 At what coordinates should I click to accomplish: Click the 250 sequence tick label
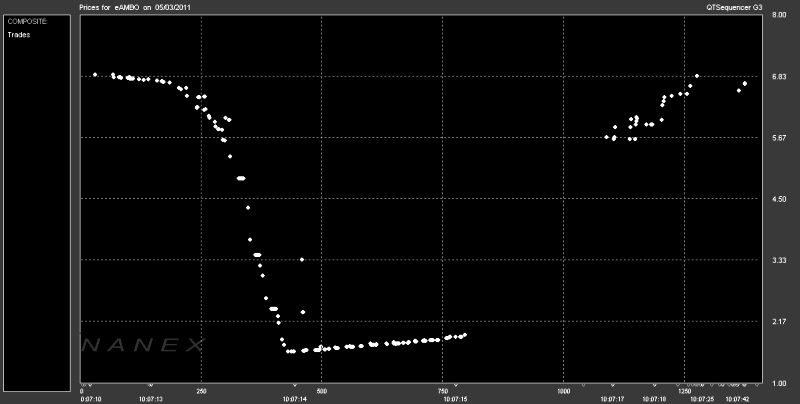coord(201,391)
